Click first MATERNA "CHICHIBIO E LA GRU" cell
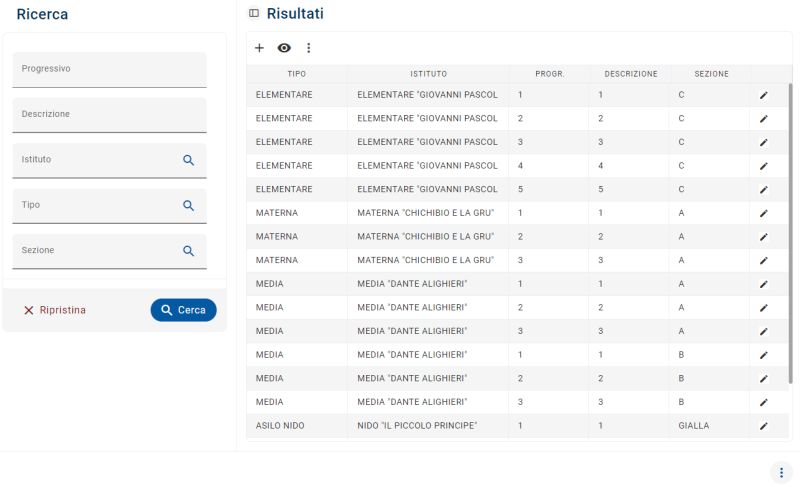The height and width of the screenshot is (487, 800). pos(426,213)
